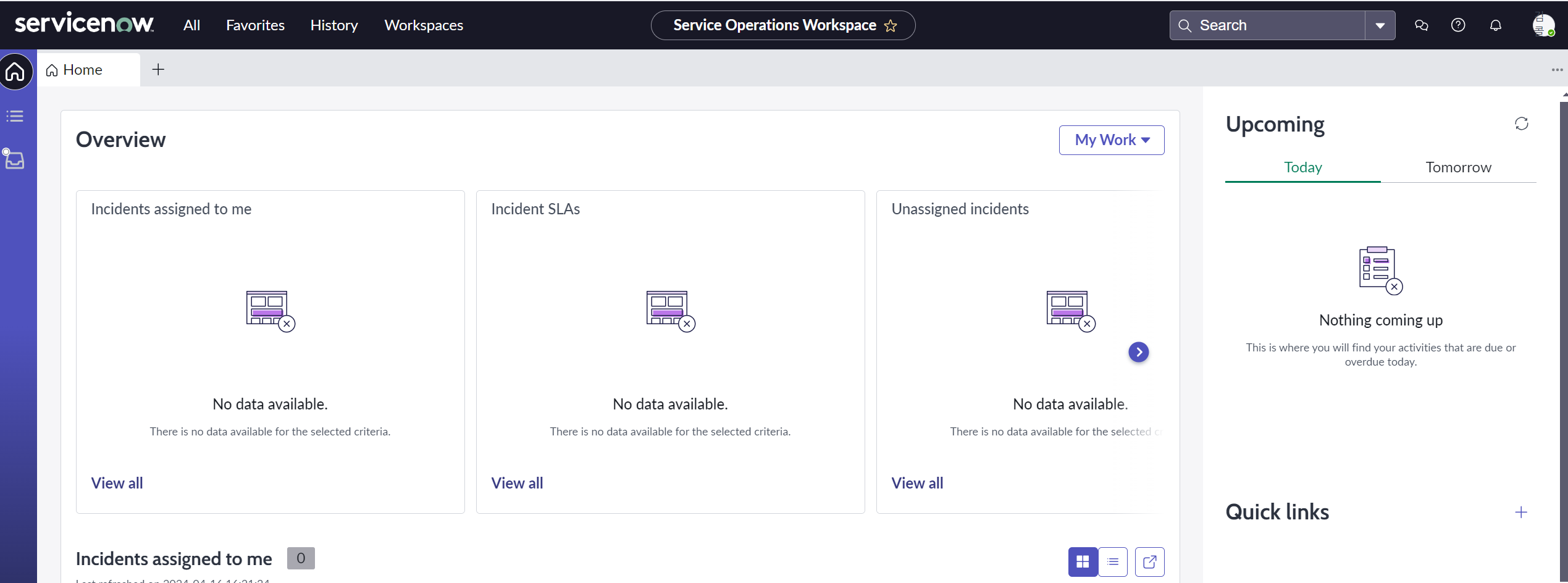Screen dimensions: 1568x583
Task: Open the Home icon in the left sidebar
Action: tap(15, 72)
